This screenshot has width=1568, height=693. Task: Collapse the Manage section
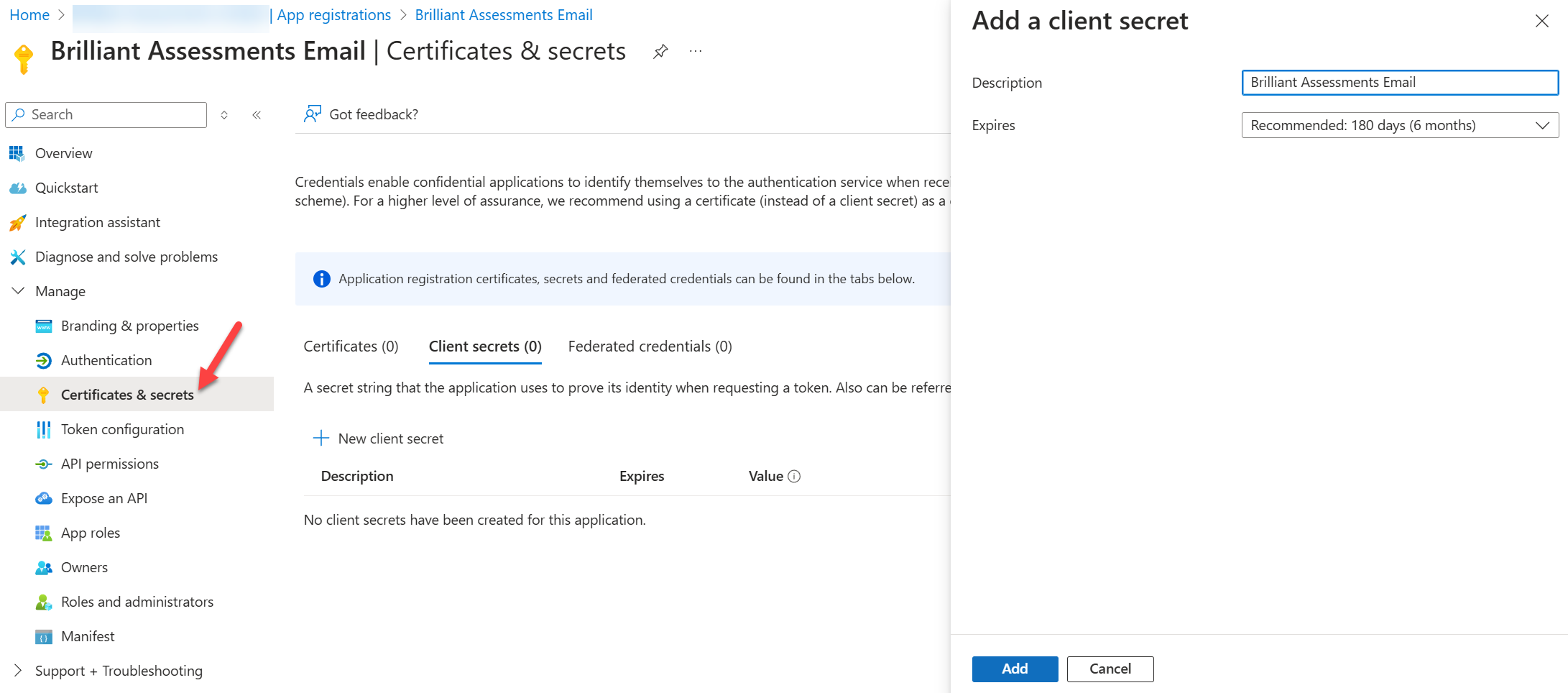click(x=19, y=291)
